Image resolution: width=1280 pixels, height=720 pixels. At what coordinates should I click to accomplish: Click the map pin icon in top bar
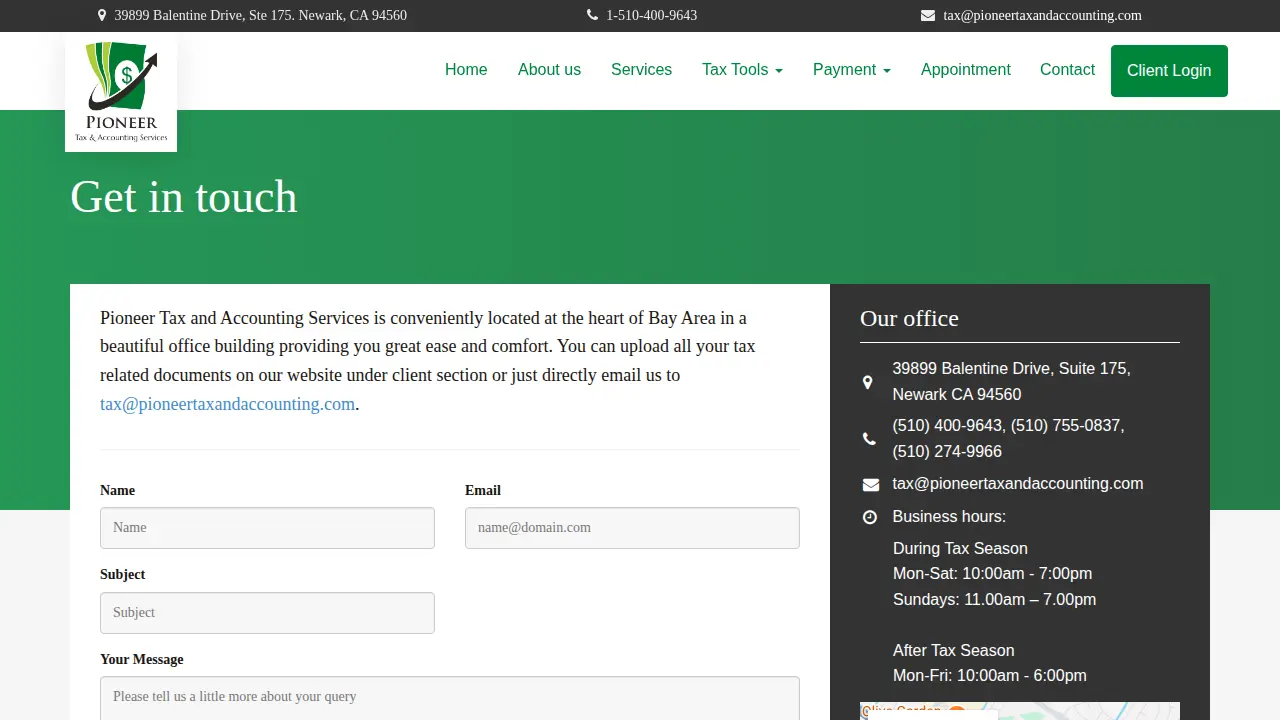pyautogui.click(x=102, y=16)
